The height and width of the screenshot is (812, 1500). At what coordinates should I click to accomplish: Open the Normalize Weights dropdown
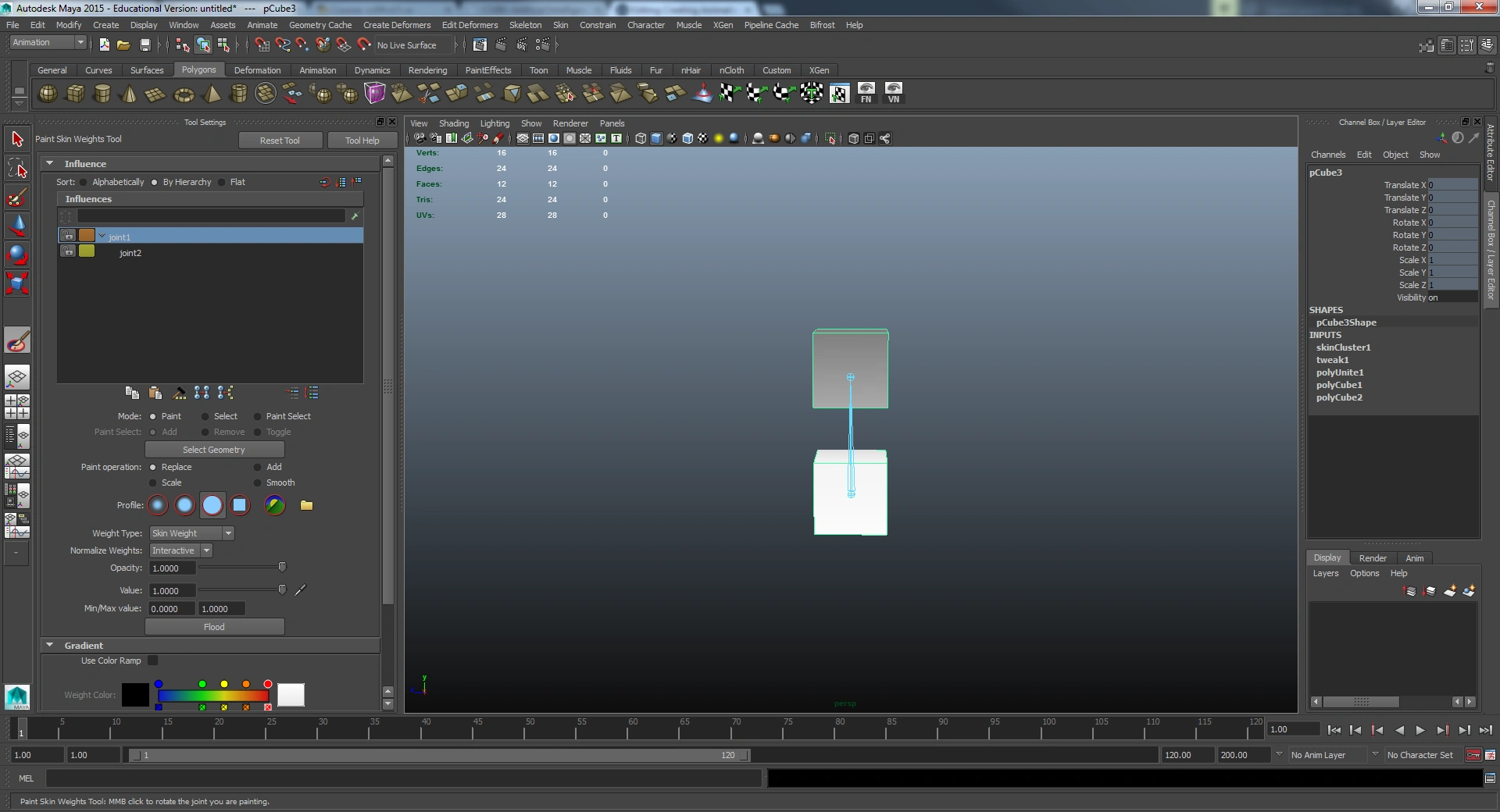tap(181, 550)
